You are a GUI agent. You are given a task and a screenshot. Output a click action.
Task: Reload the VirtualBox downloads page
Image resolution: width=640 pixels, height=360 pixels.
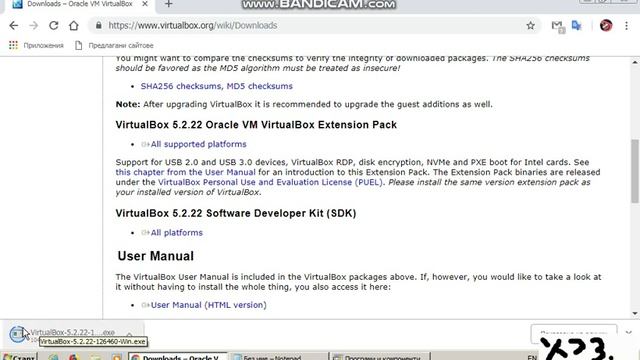click(x=53, y=25)
